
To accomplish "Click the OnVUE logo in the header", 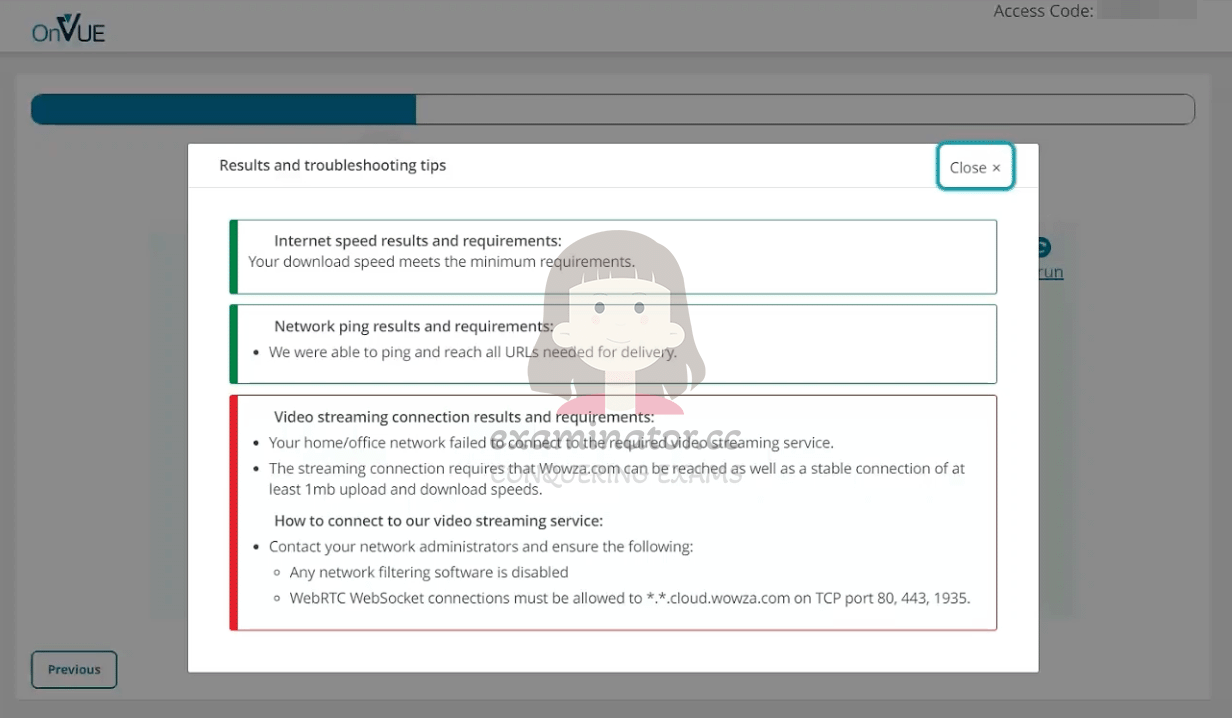I will click(x=67, y=28).
